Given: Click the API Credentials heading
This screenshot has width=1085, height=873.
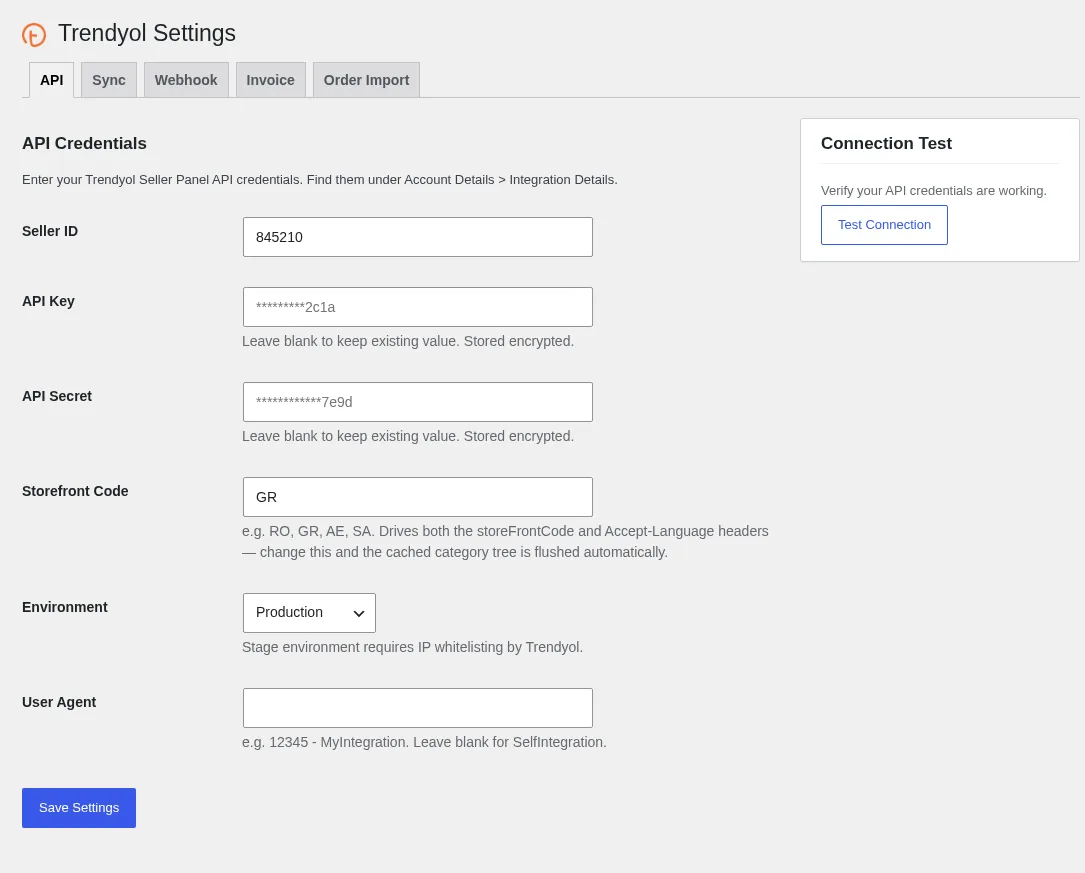Looking at the screenshot, I should [x=84, y=143].
